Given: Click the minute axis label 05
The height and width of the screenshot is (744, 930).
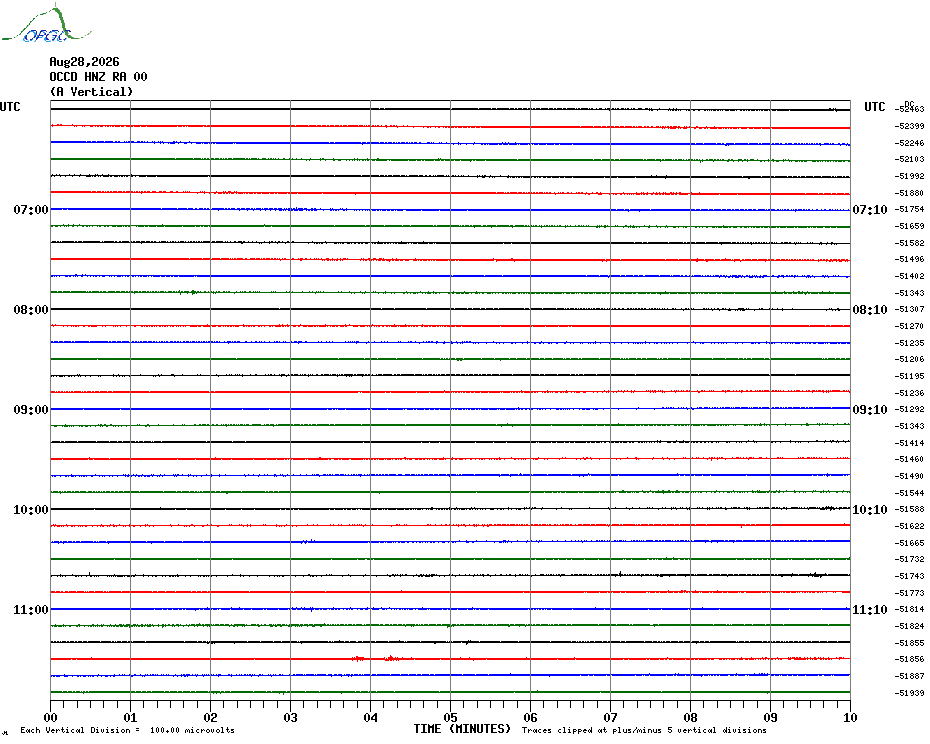Looking at the screenshot, I should tap(451, 717).
